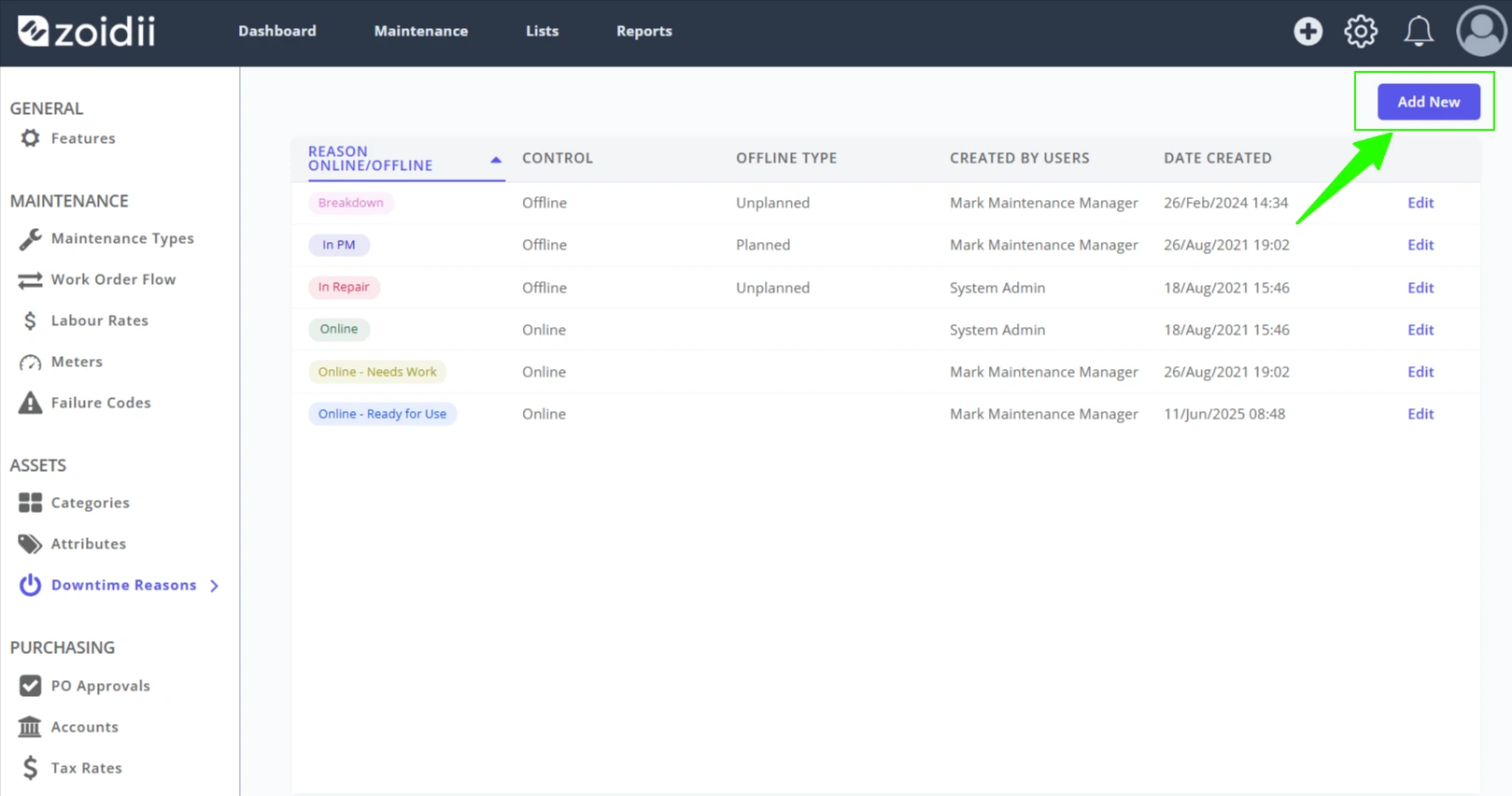This screenshot has height=796, width=1512.
Task: Open the settings gear icon in header
Action: point(1361,31)
